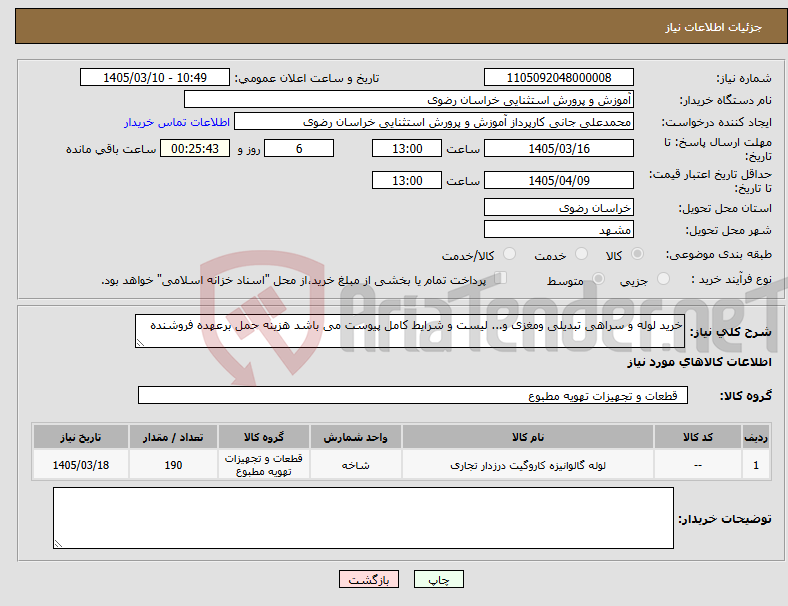The width and height of the screenshot is (788, 606).
Task: Click the واحد شمارش column header
Action: [x=355, y=437]
